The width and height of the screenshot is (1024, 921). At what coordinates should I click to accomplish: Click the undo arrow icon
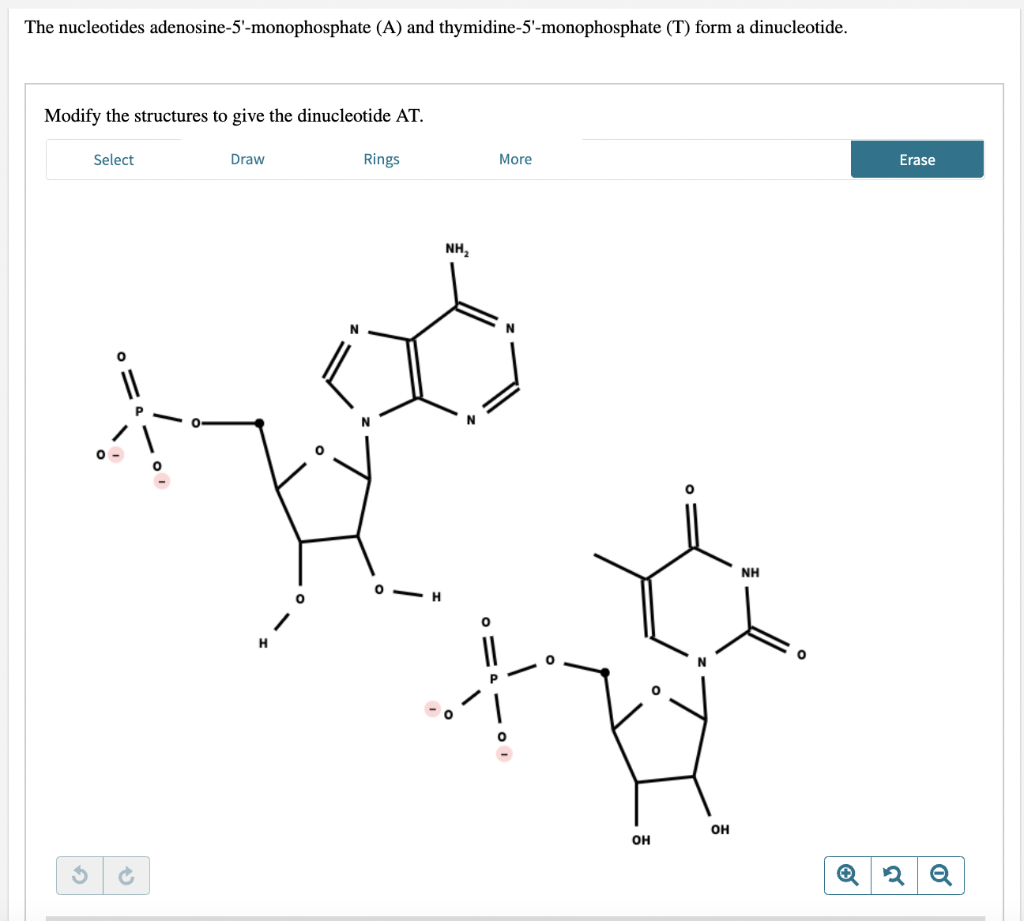pos(79,875)
